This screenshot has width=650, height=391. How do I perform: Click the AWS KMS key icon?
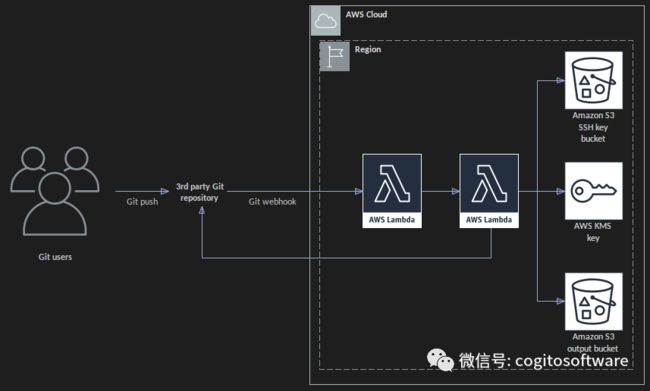tap(594, 191)
